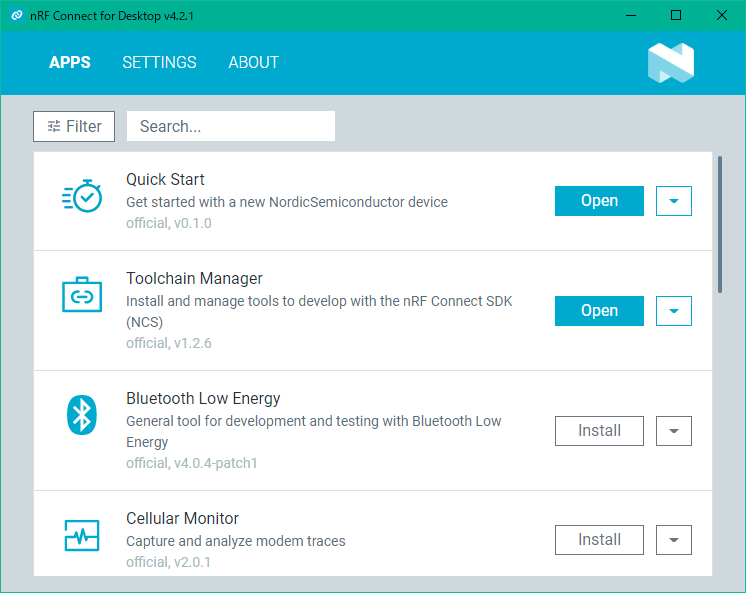This screenshot has width=746, height=593.
Task: Switch to the APPS tab
Action: (69, 62)
